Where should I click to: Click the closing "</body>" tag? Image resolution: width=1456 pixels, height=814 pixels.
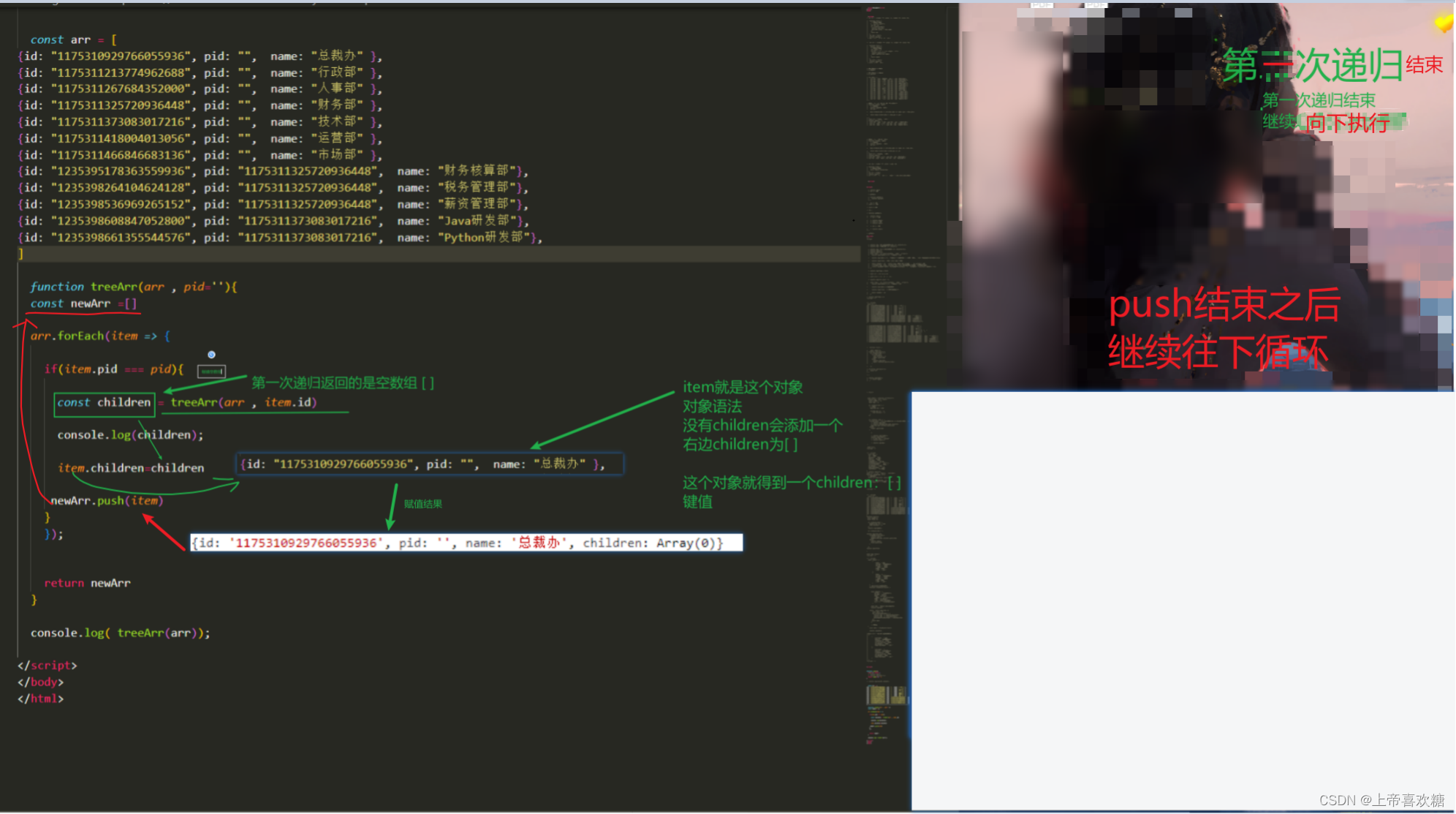tap(40, 682)
